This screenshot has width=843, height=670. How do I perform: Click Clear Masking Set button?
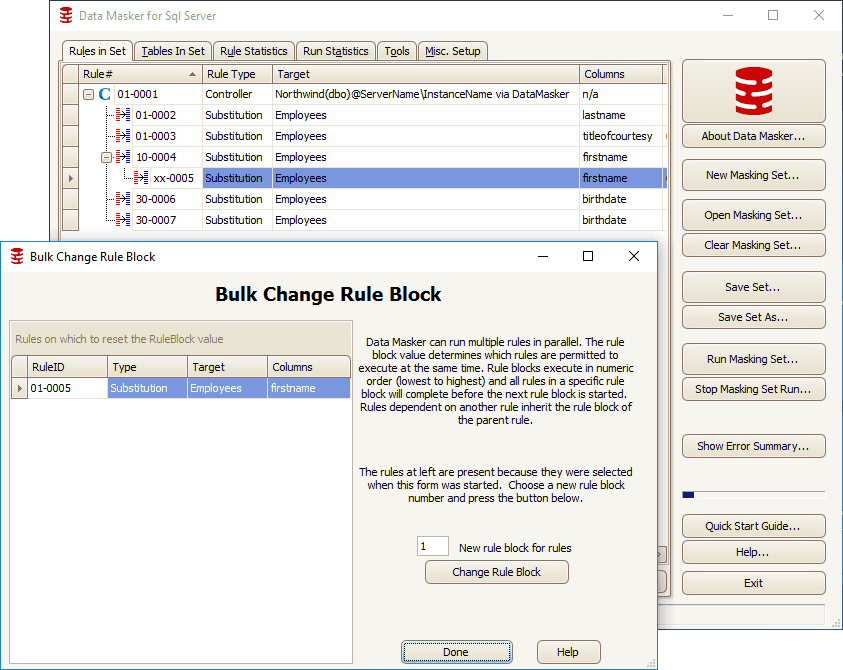click(754, 245)
